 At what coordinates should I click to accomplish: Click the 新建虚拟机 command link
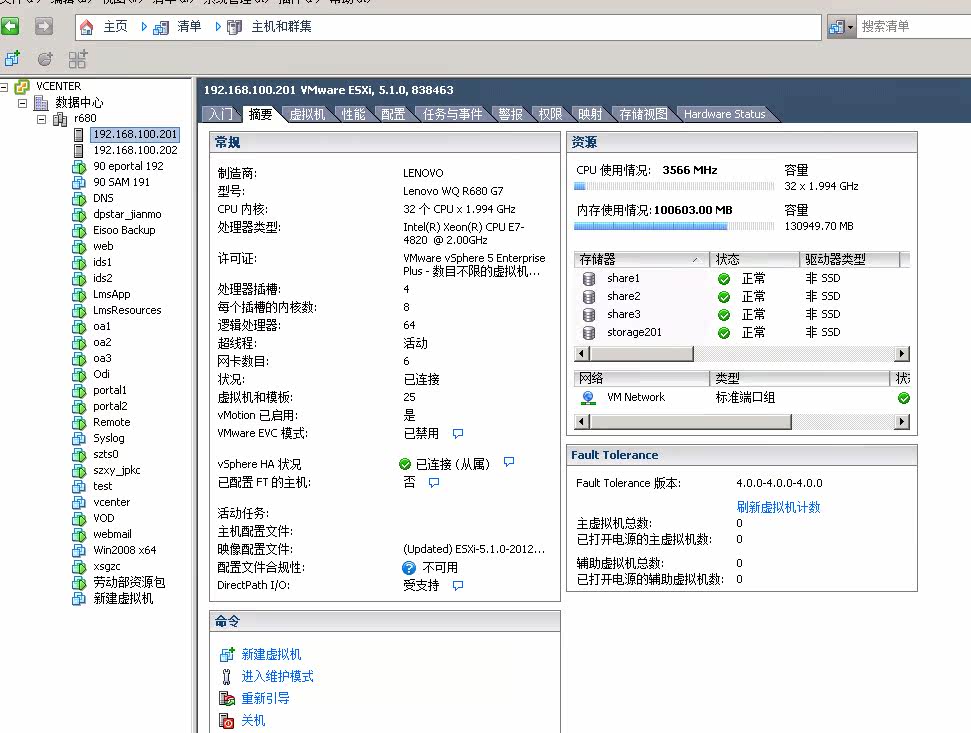tap(271, 654)
